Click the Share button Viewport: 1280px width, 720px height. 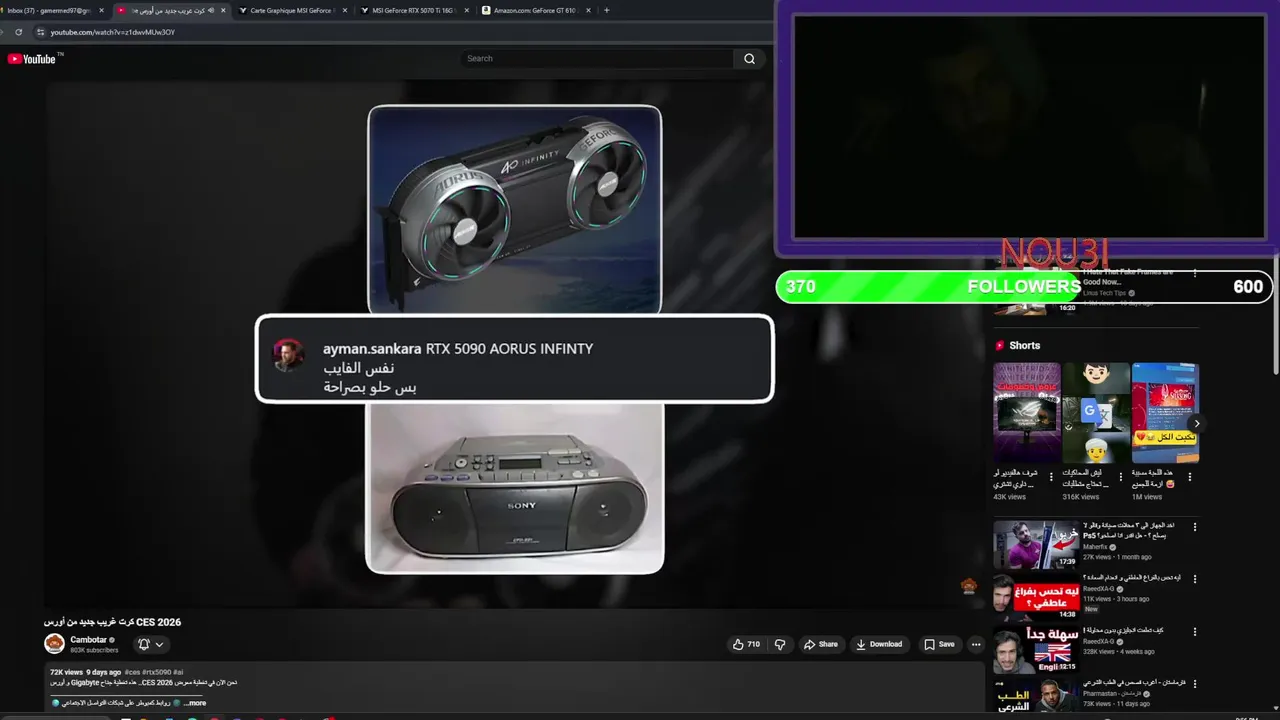[x=821, y=645]
